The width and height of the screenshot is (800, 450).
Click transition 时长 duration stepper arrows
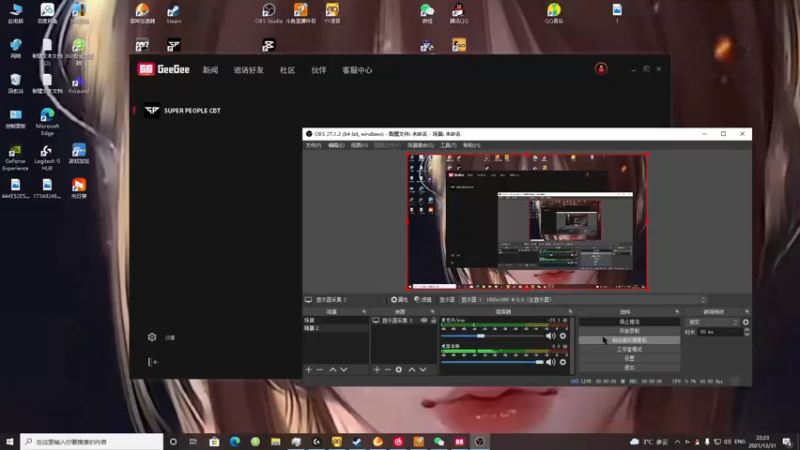point(747,332)
